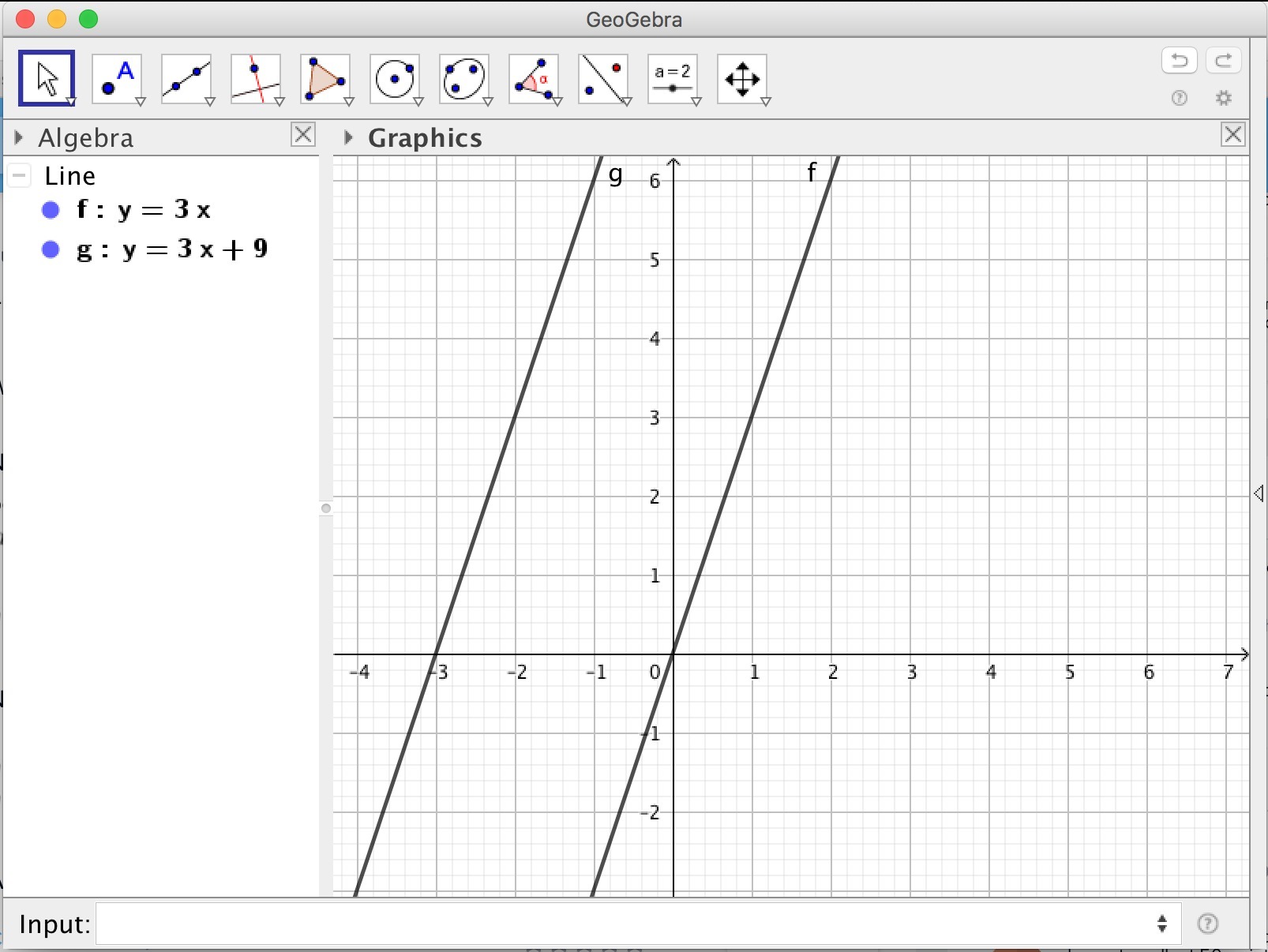Open Circle tool dropdown arrow

pos(418,102)
